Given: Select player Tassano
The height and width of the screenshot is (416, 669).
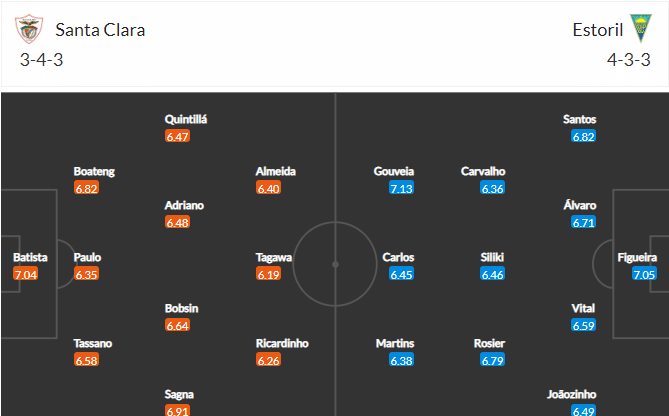Looking at the screenshot, I should click(x=93, y=343).
